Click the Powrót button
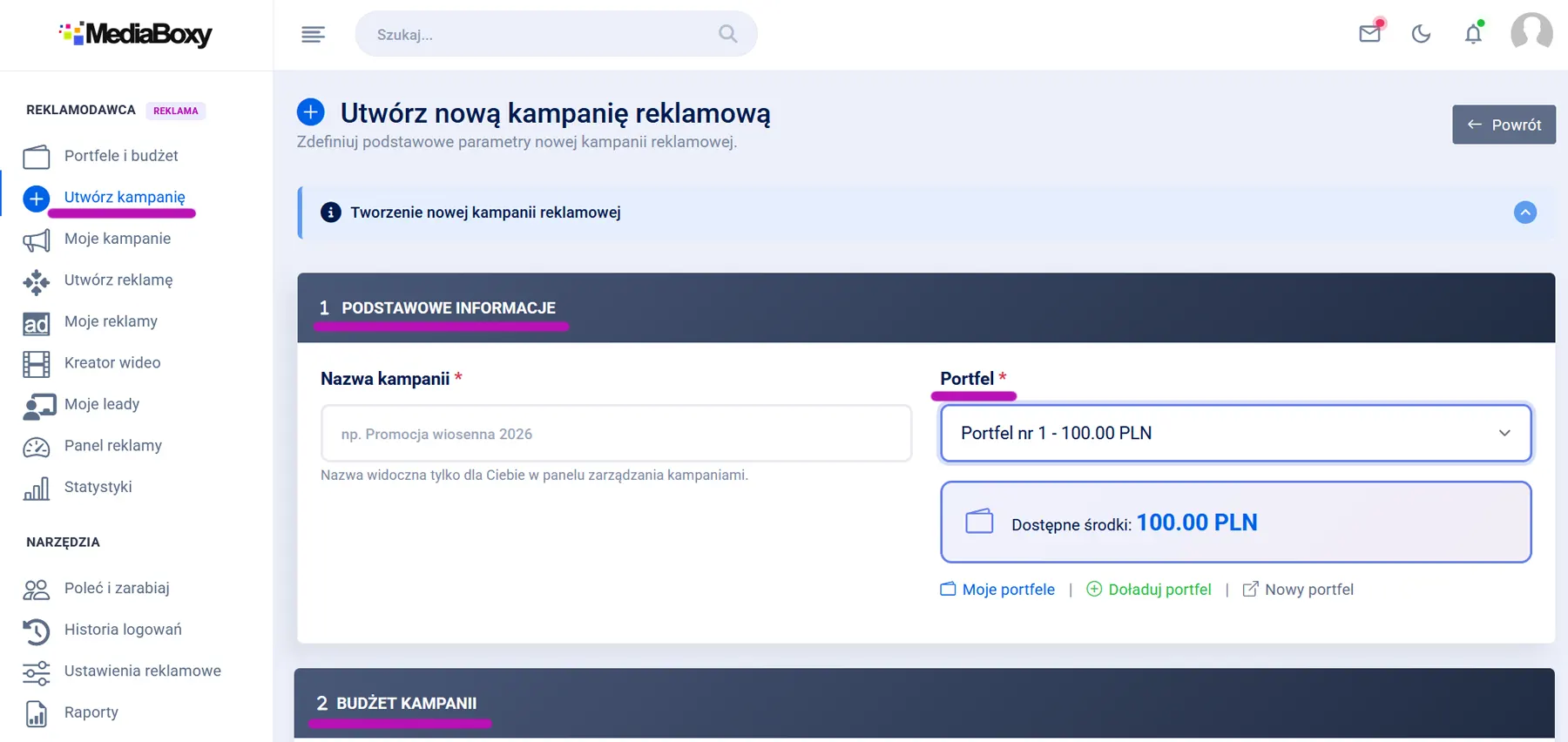The width and height of the screenshot is (1568, 742). click(1504, 125)
